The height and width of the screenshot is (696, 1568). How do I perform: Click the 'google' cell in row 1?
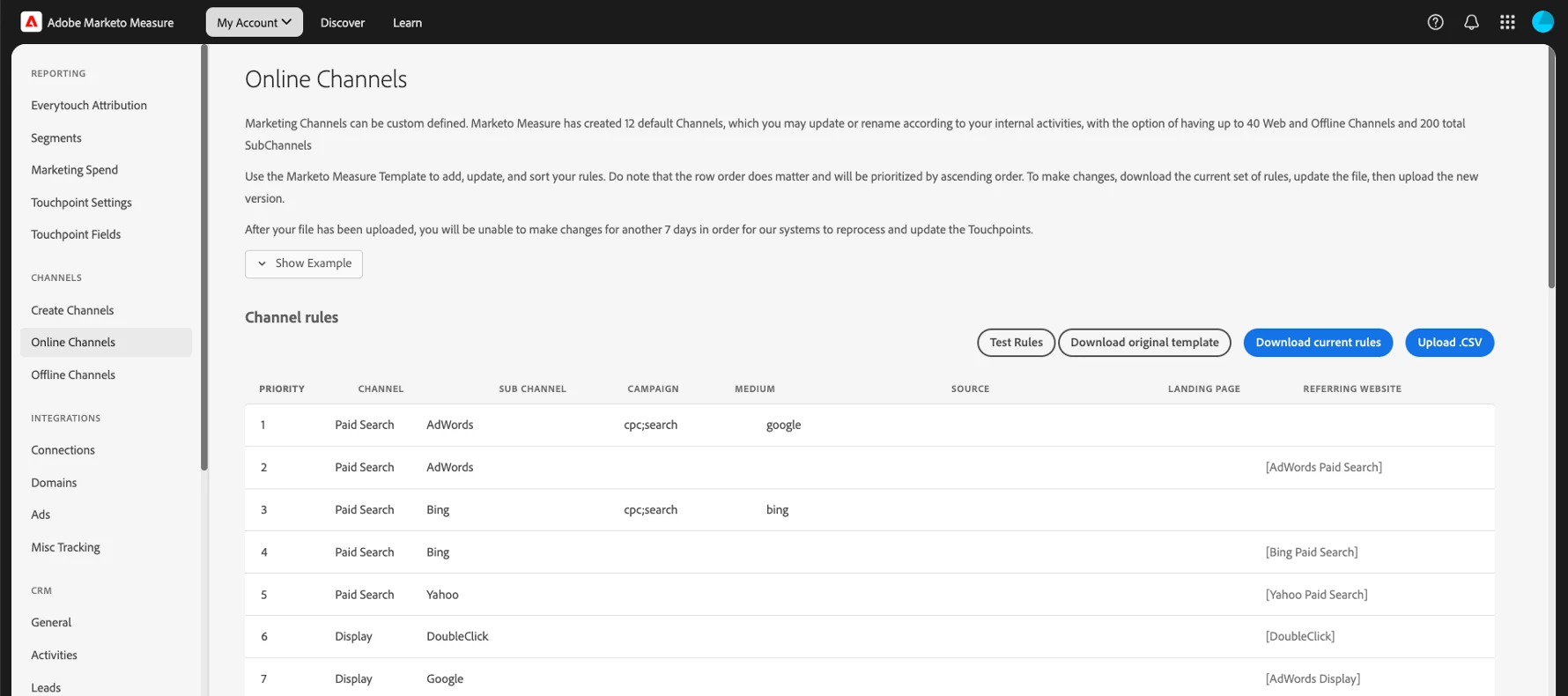pos(783,426)
